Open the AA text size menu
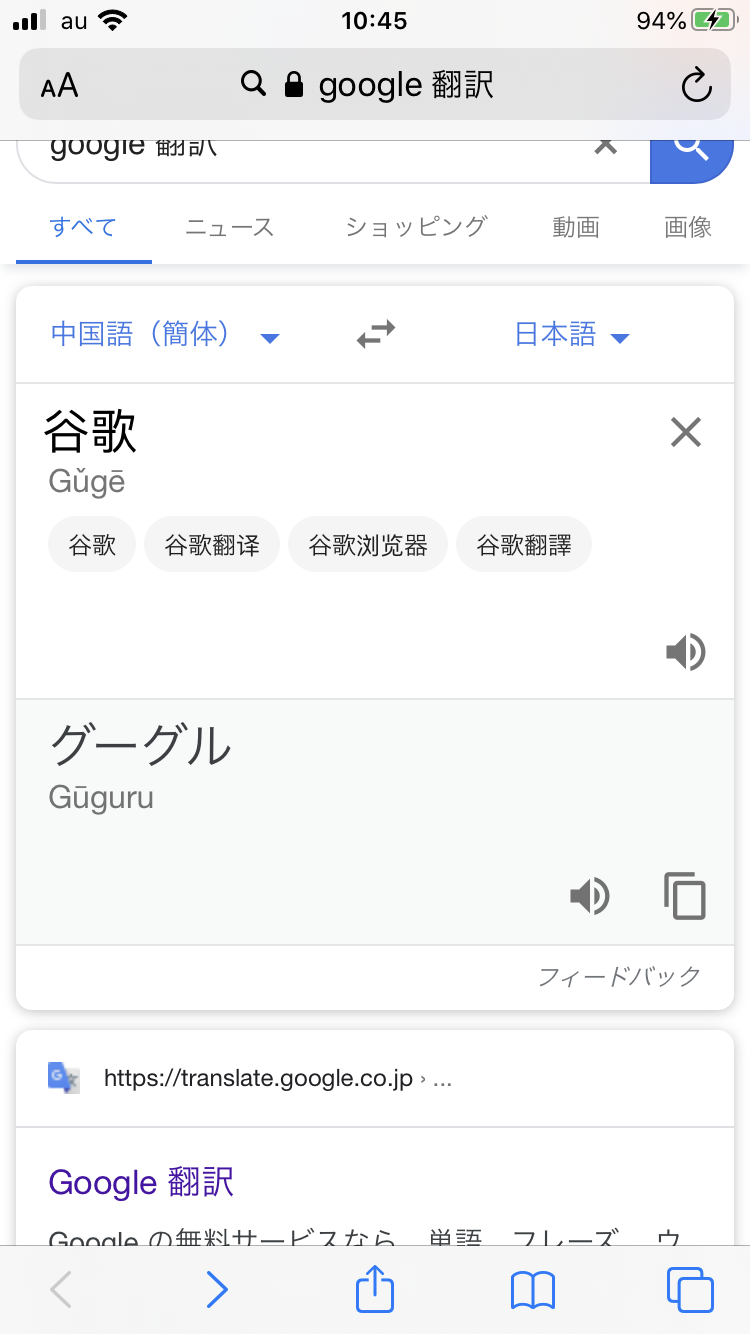Image resolution: width=750 pixels, height=1334 pixels. [x=60, y=86]
